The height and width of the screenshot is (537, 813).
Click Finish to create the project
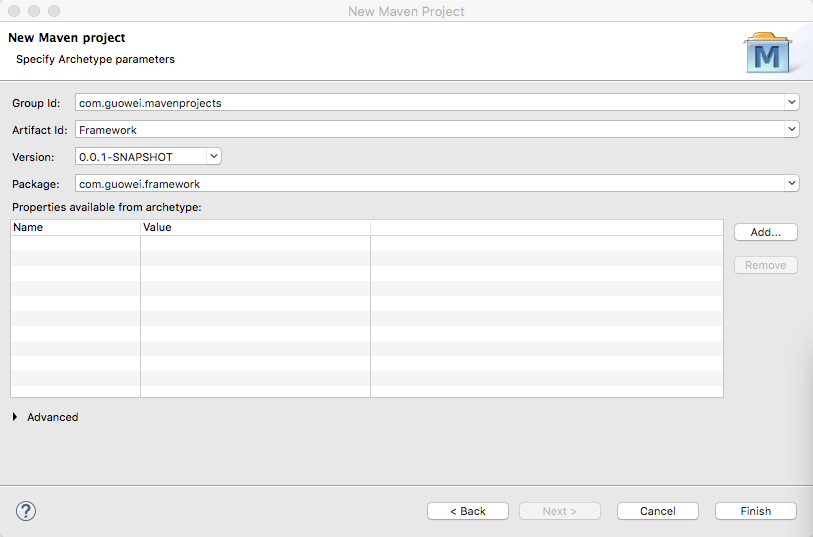tap(755, 511)
